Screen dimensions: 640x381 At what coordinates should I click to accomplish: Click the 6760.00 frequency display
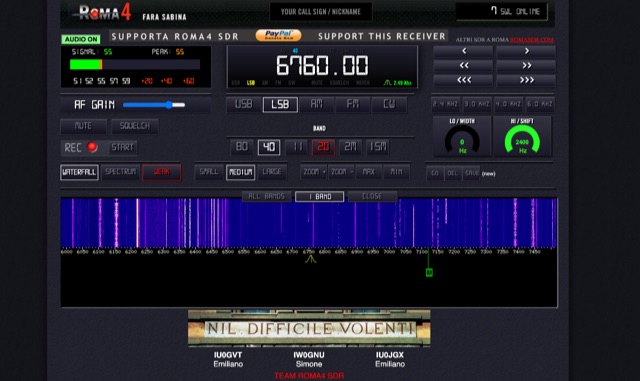pyautogui.click(x=322, y=65)
